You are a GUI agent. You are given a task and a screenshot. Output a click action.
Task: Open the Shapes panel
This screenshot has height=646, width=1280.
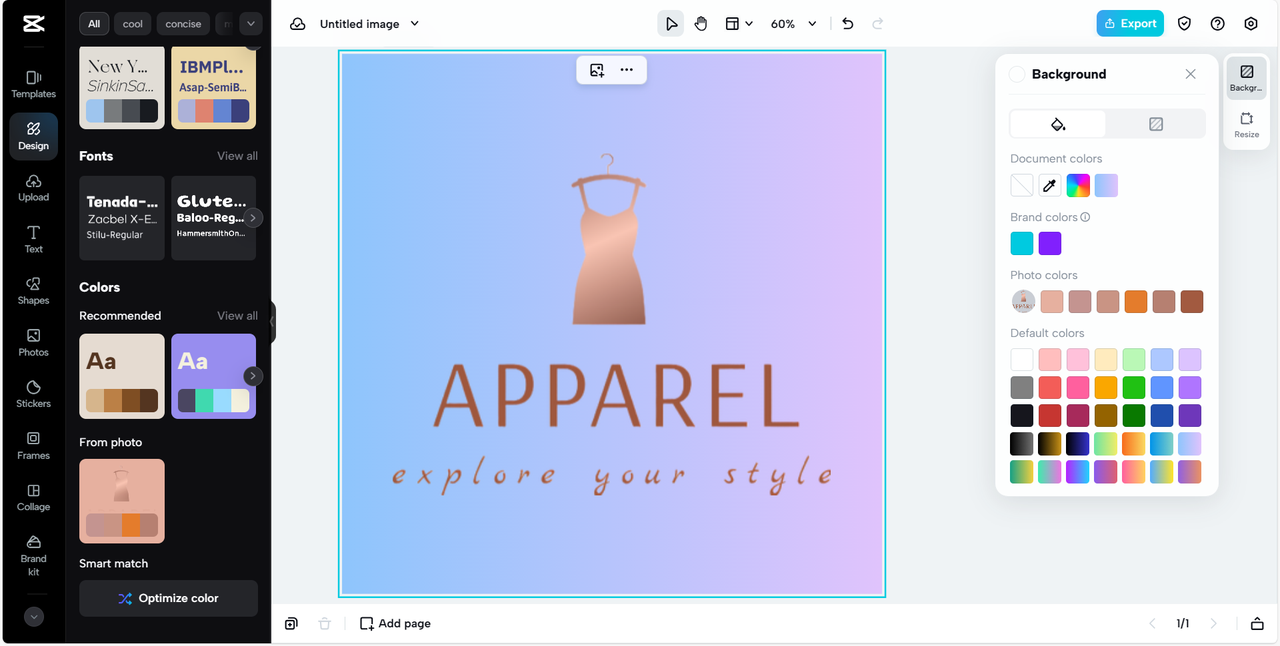[33, 291]
